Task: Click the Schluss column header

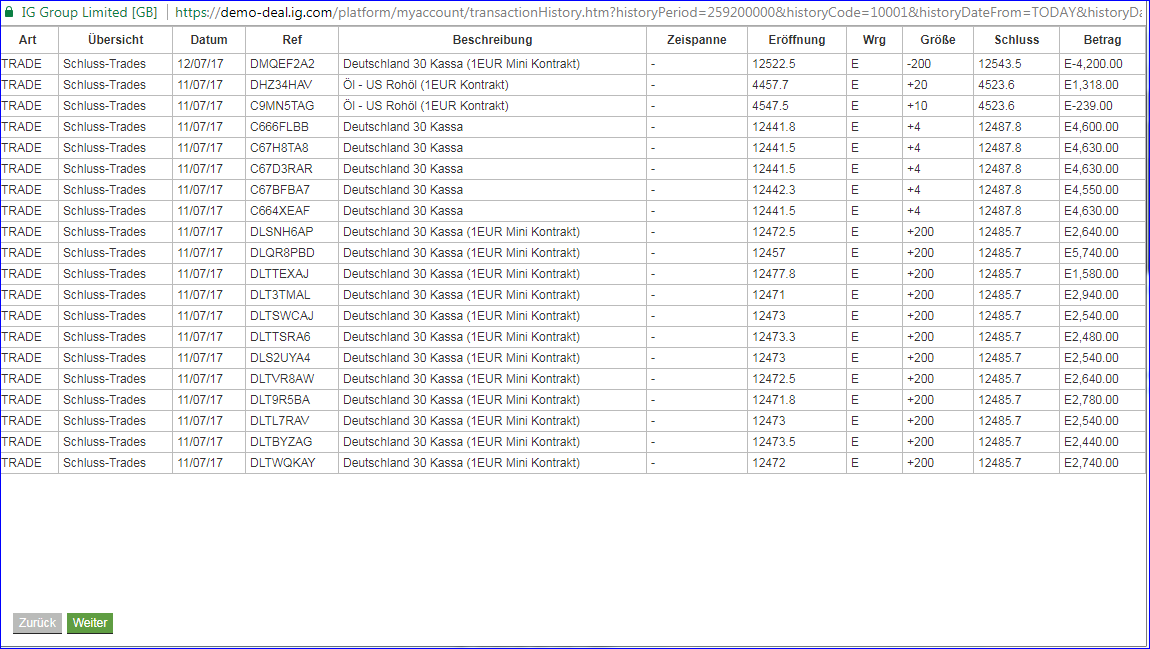Action: tap(1016, 40)
